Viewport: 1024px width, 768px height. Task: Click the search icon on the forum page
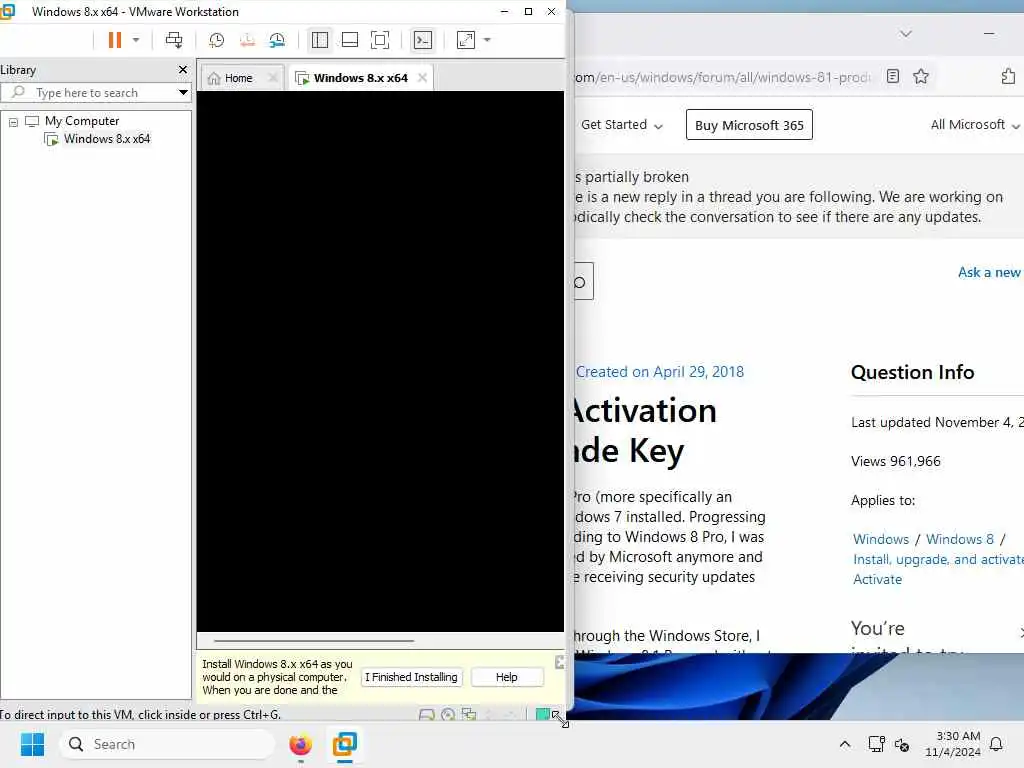(x=580, y=281)
